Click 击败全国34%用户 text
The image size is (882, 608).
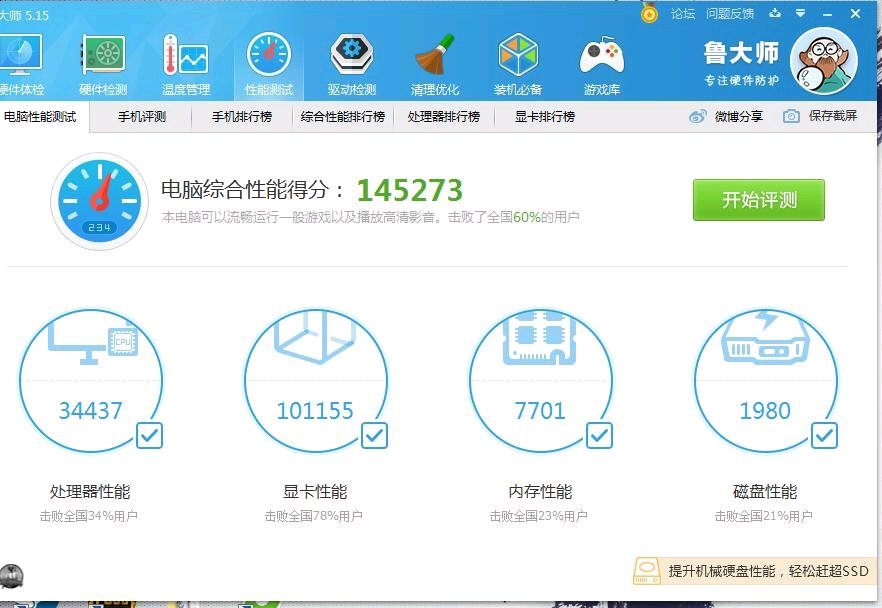[89, 516]
